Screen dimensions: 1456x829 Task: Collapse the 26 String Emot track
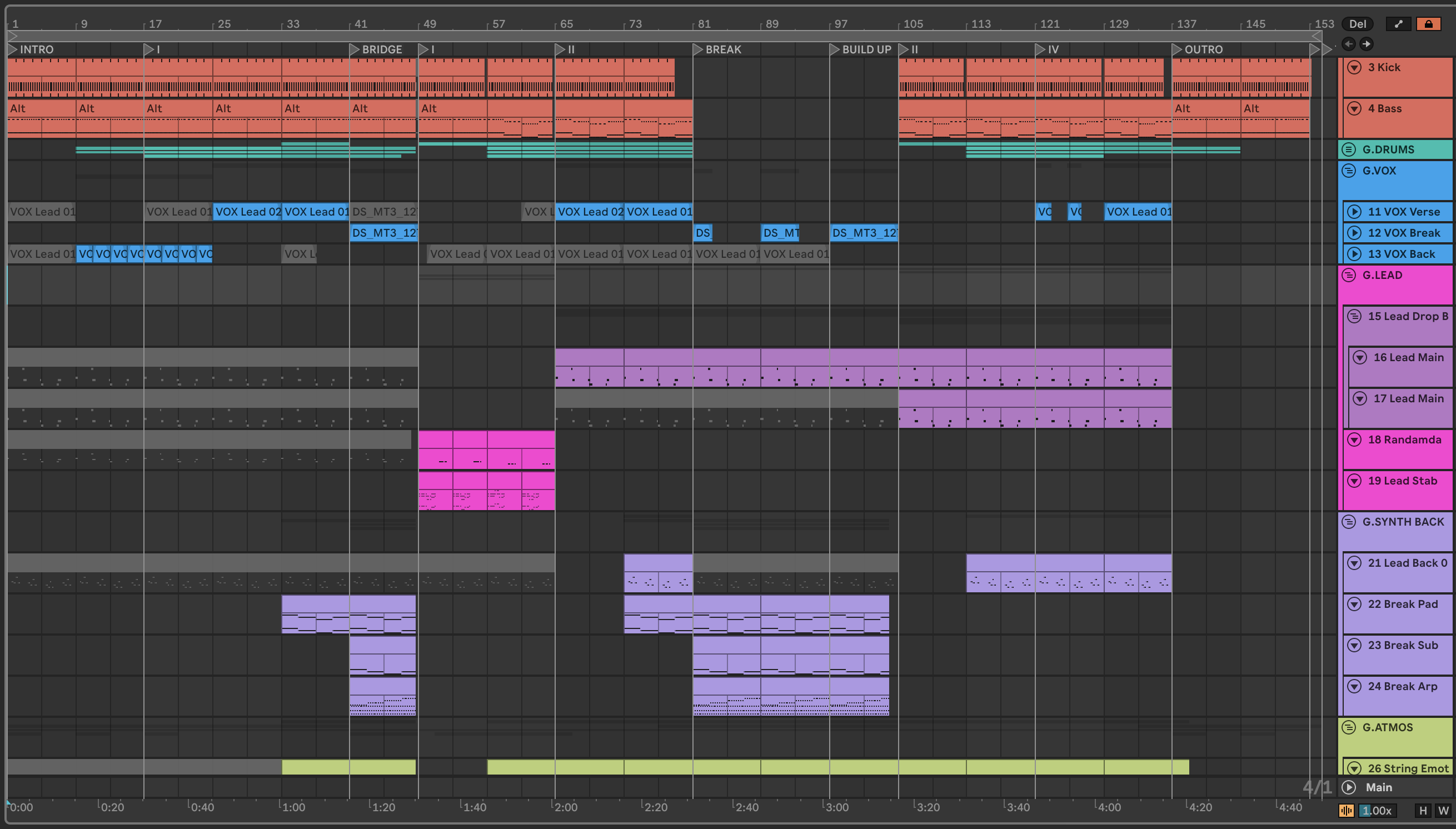point(1354,768)
